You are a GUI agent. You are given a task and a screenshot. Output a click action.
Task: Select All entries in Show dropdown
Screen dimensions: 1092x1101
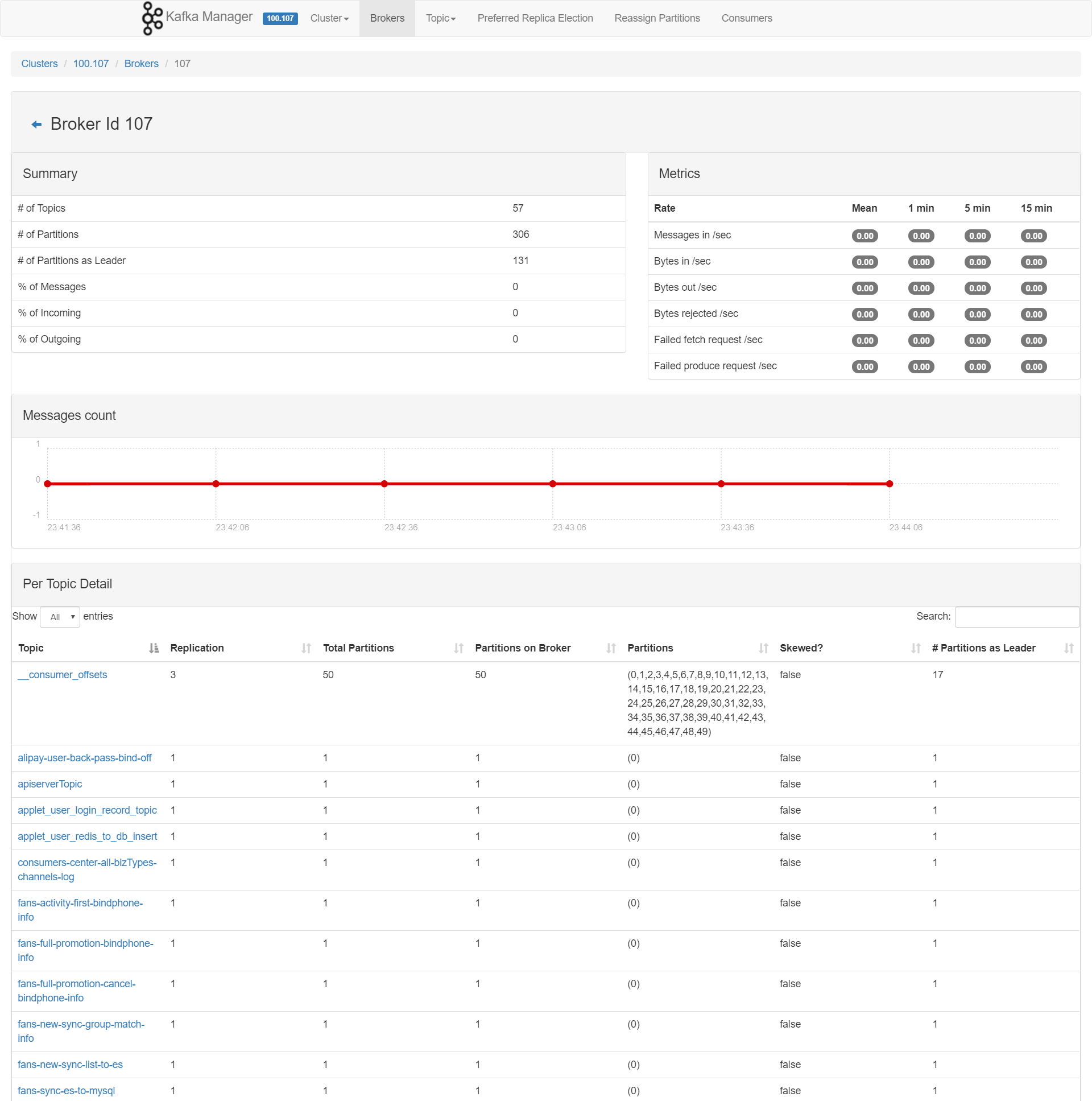(x=61, y=616)
